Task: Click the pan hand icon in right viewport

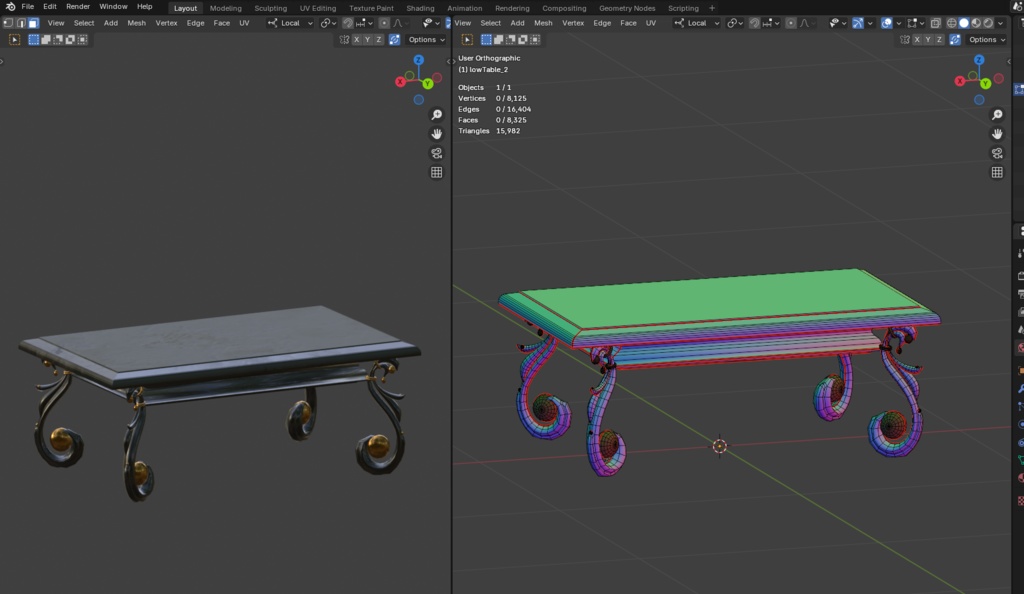Action: 997,134
